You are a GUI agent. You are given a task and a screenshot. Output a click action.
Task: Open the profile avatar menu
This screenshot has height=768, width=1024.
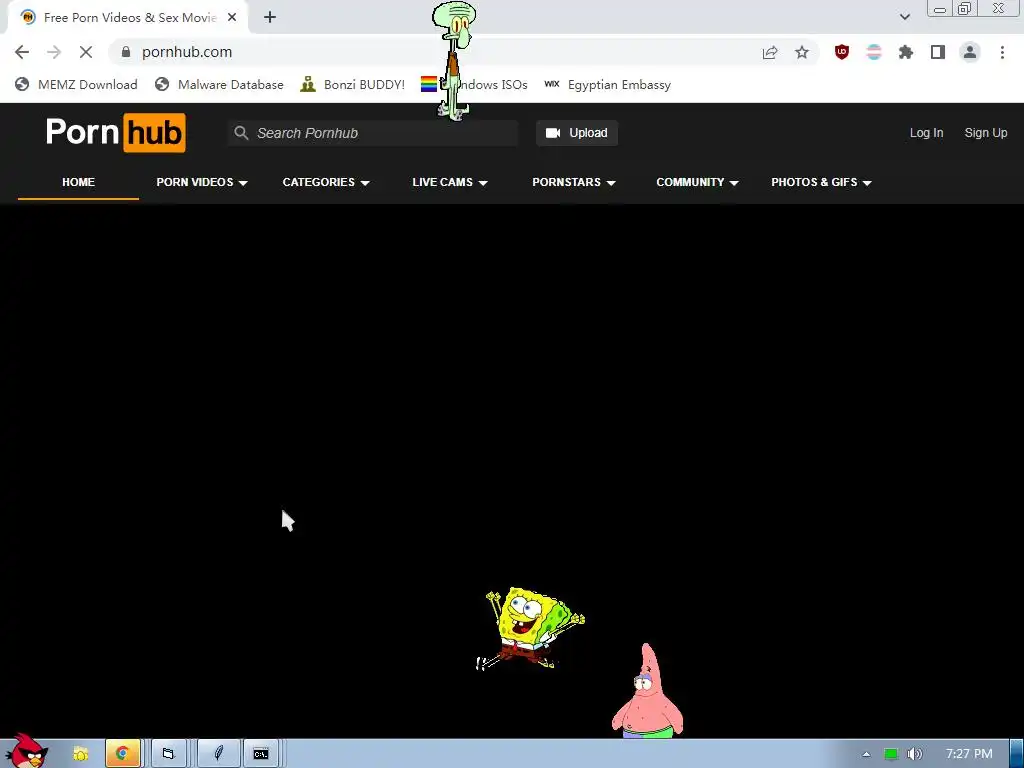(970, 52)
